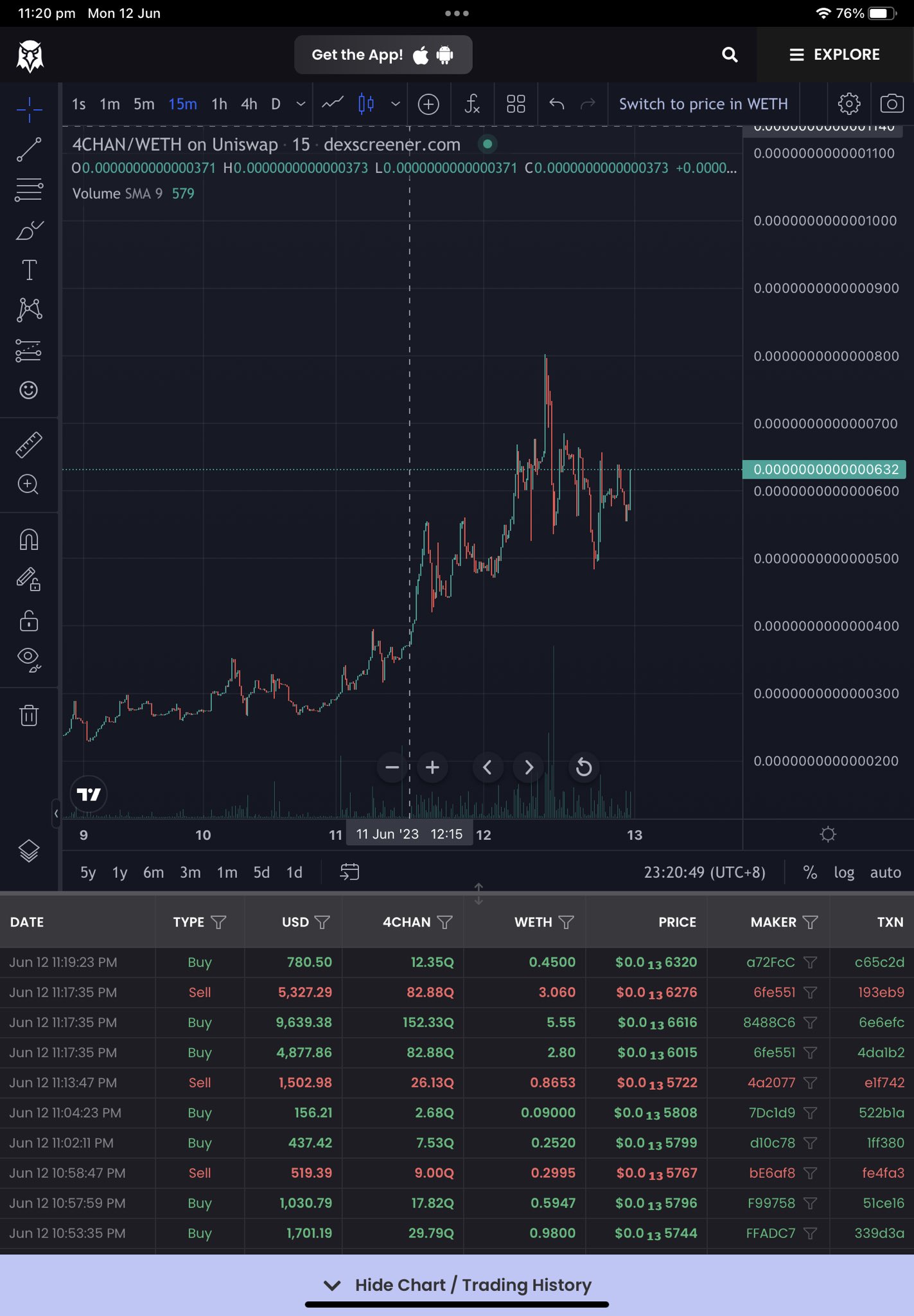Switch to line chart style icon
The image size is (914, 1316).
point(332,103)
